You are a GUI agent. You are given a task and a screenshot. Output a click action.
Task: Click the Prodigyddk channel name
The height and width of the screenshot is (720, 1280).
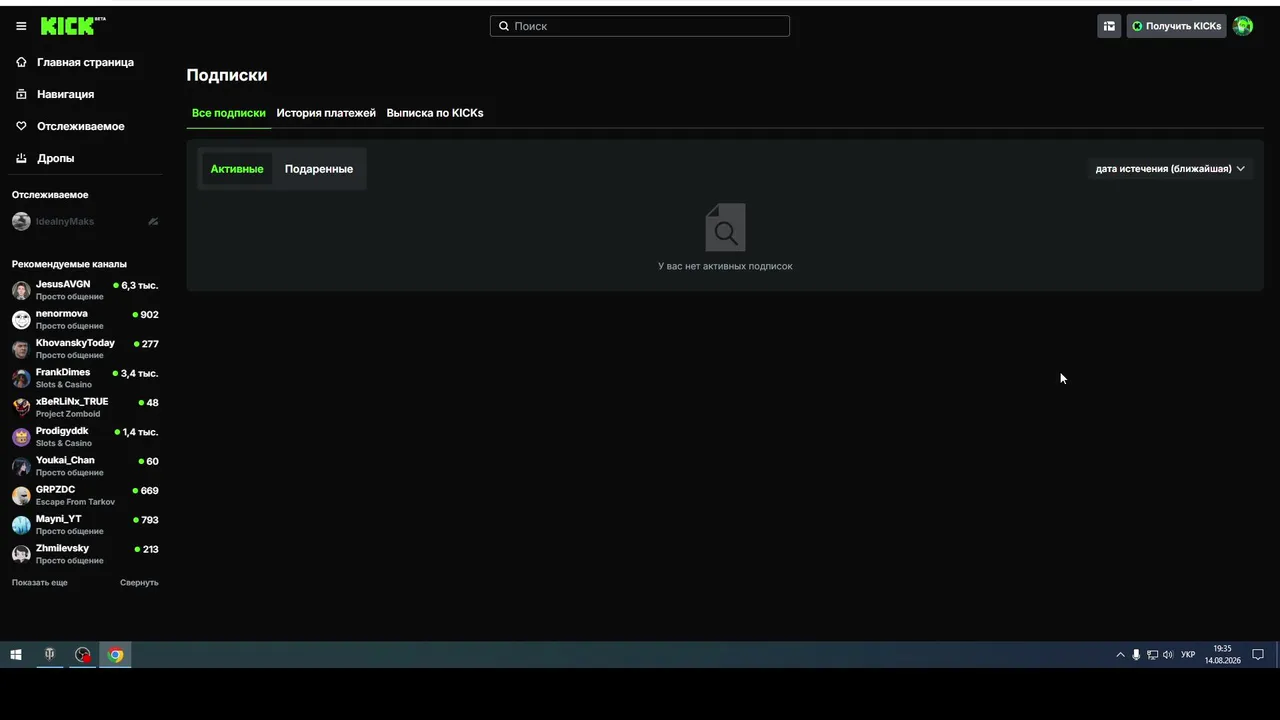tap(62, 431)
